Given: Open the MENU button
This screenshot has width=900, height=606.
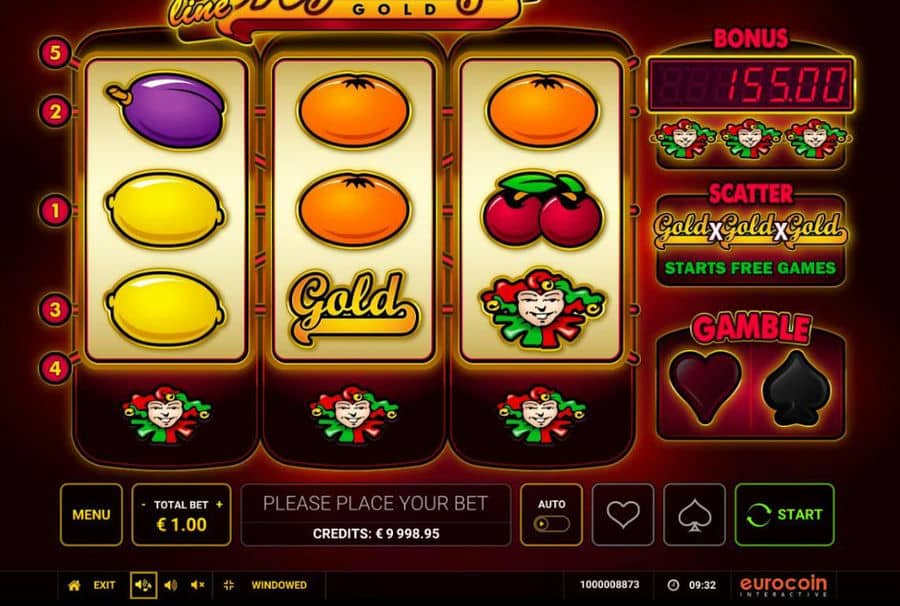Looking at the screenshot, I should (91, 514).
